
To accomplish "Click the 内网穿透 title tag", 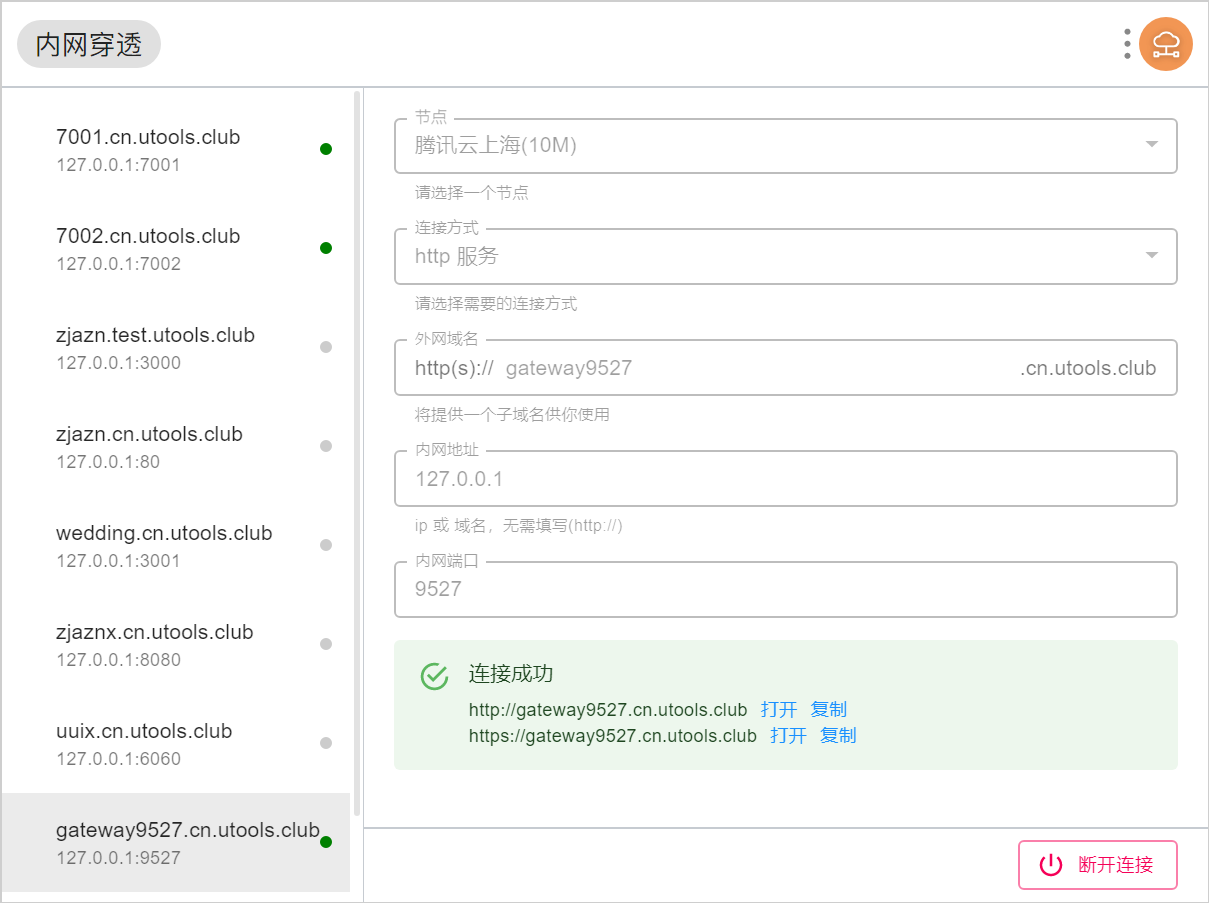I will pyautogui.click(x=89, y=45).
